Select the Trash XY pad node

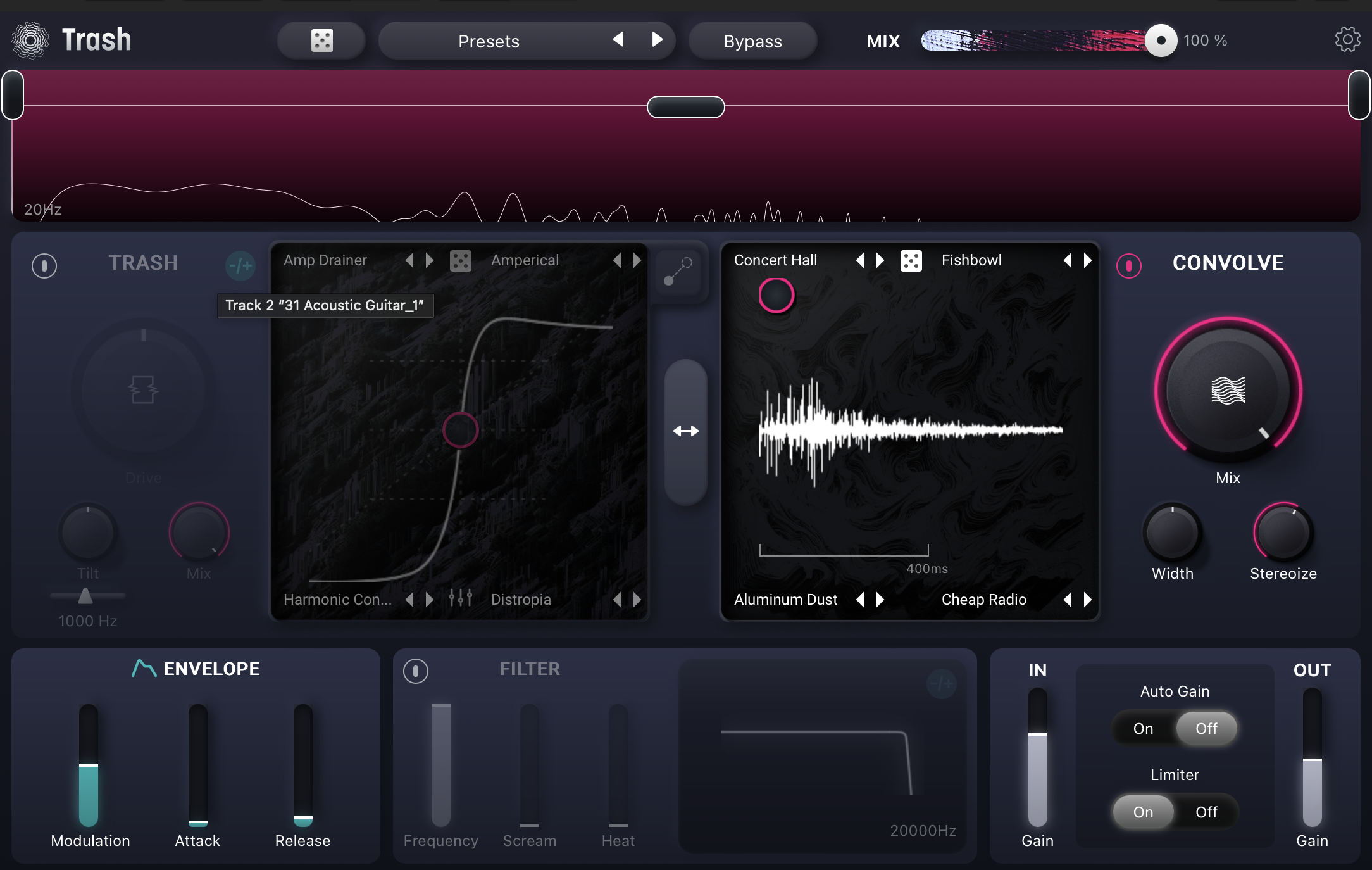pyautogui.click(x=461, y=431)
